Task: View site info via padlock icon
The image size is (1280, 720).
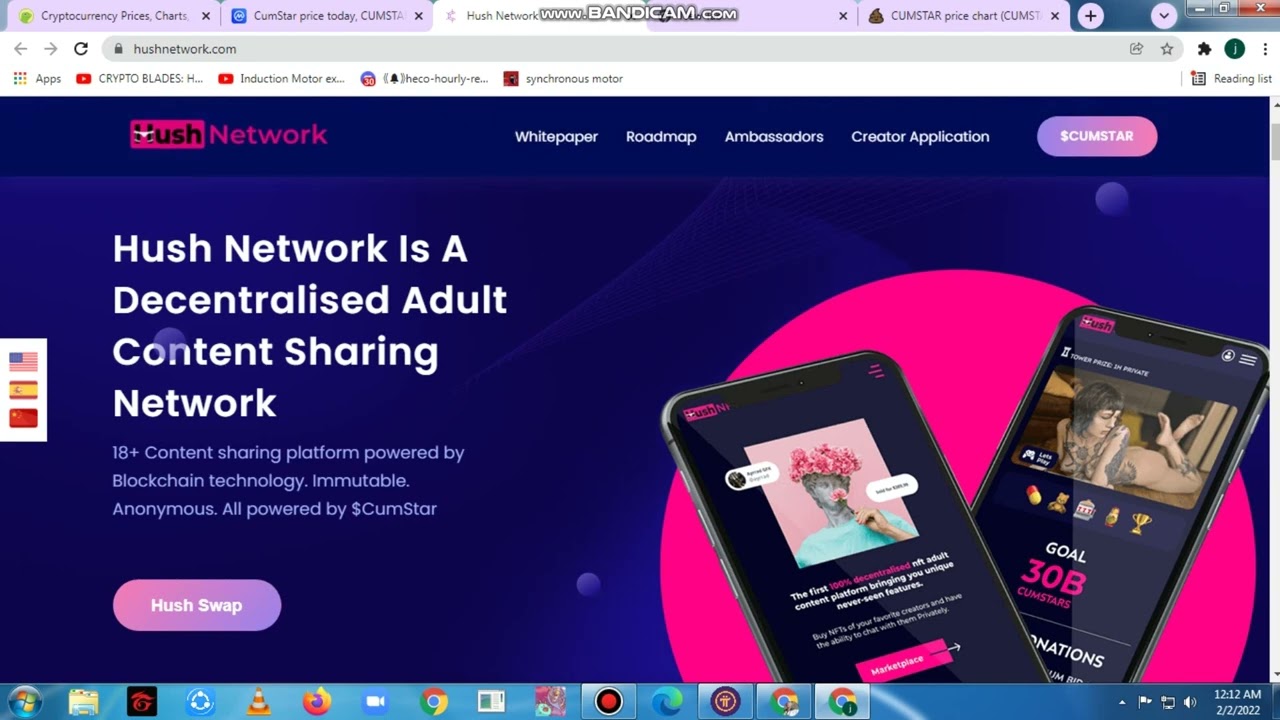Action: tap(118, 49)
